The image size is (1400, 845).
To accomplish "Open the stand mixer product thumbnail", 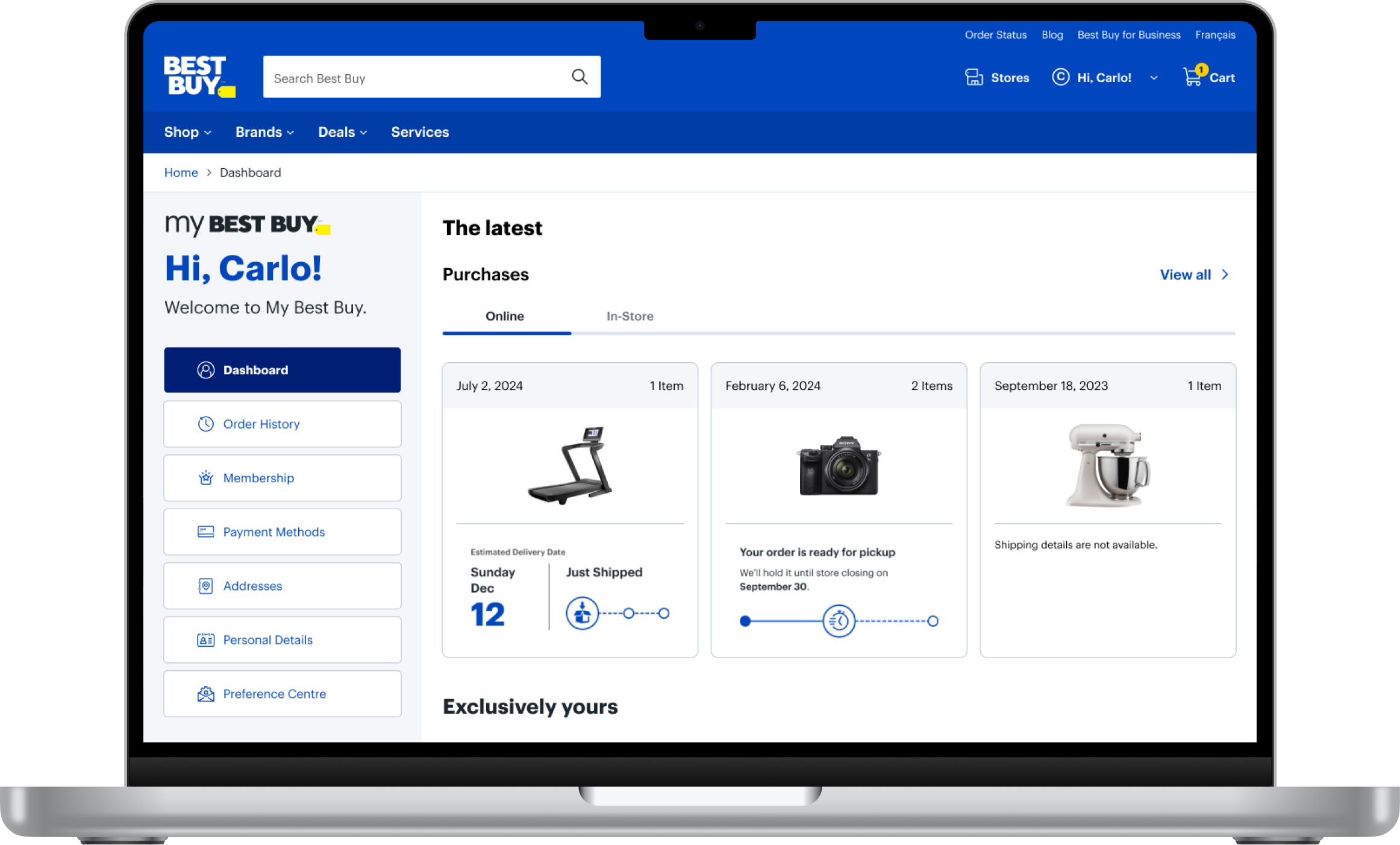I will click(1107, 465).
